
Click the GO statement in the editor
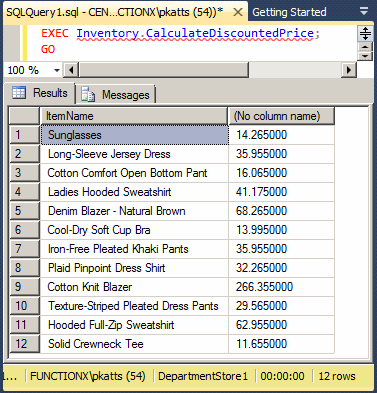click(48, 49)
